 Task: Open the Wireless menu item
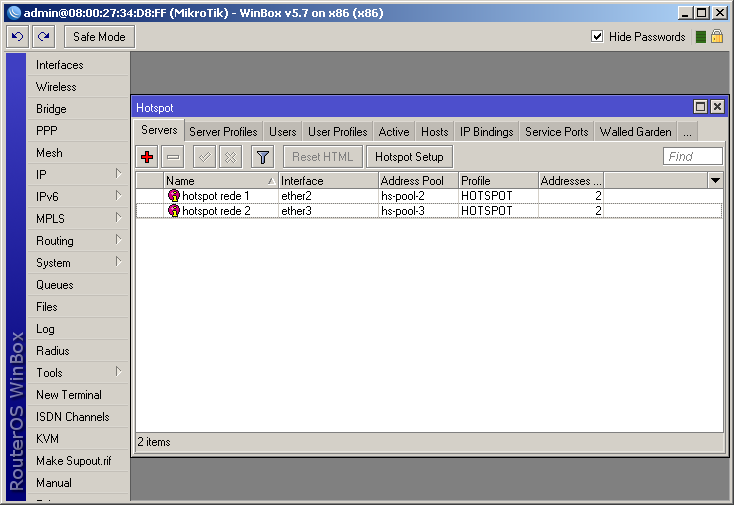pyautogui.click(x=78, y=87)
